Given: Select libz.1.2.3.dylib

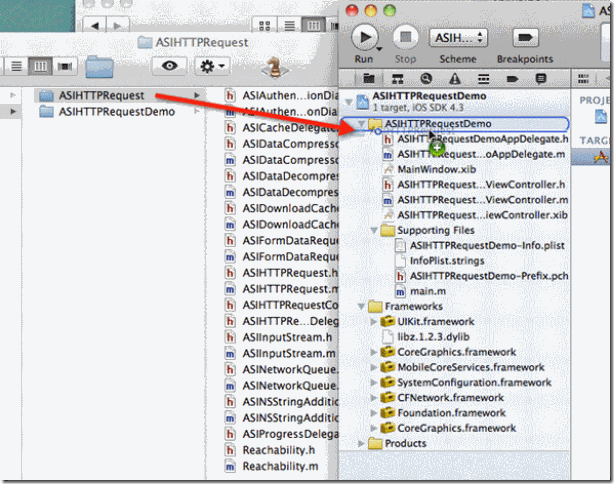Looking at the screenshot, I should [x=433, y=337].
